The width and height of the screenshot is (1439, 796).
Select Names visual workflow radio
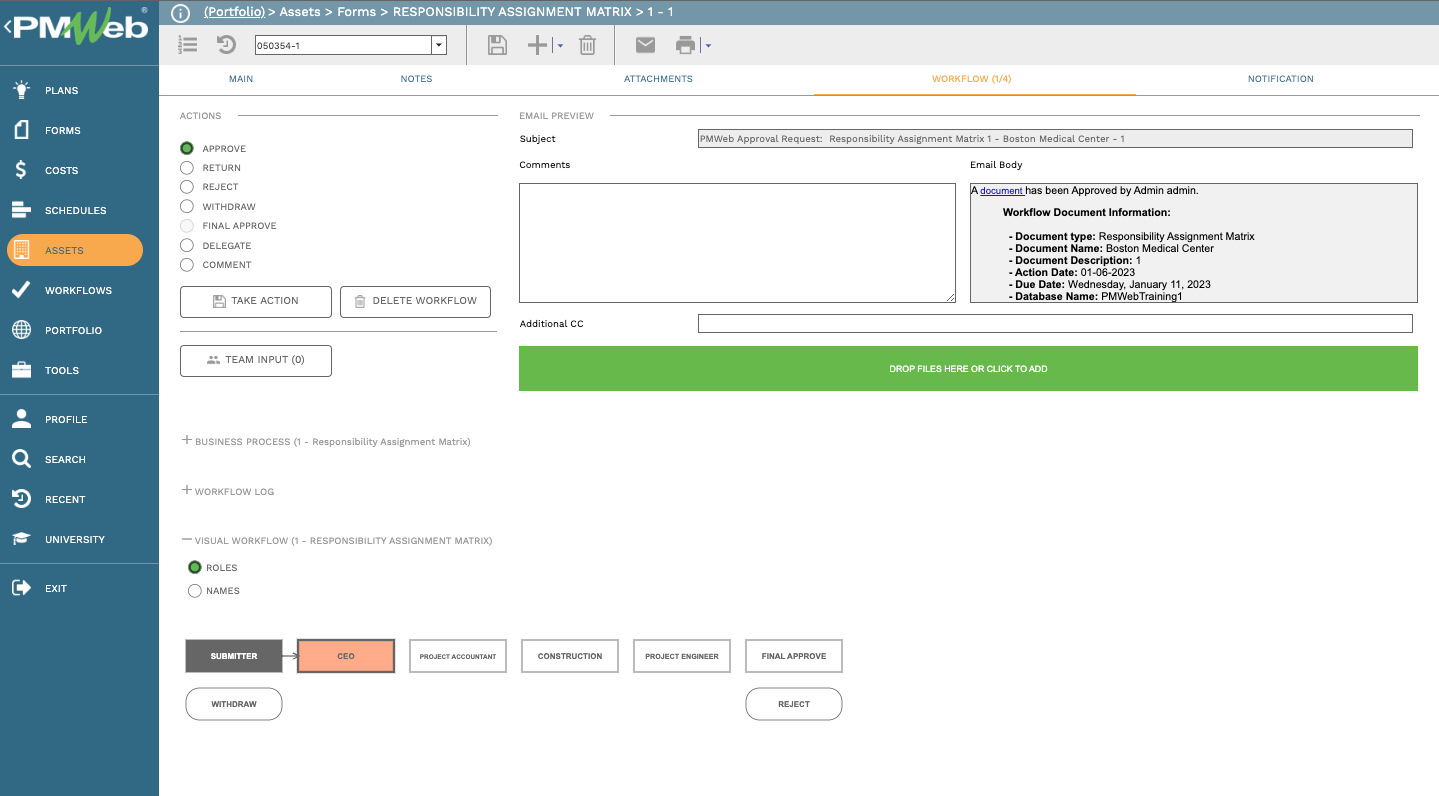coord(195,590)
